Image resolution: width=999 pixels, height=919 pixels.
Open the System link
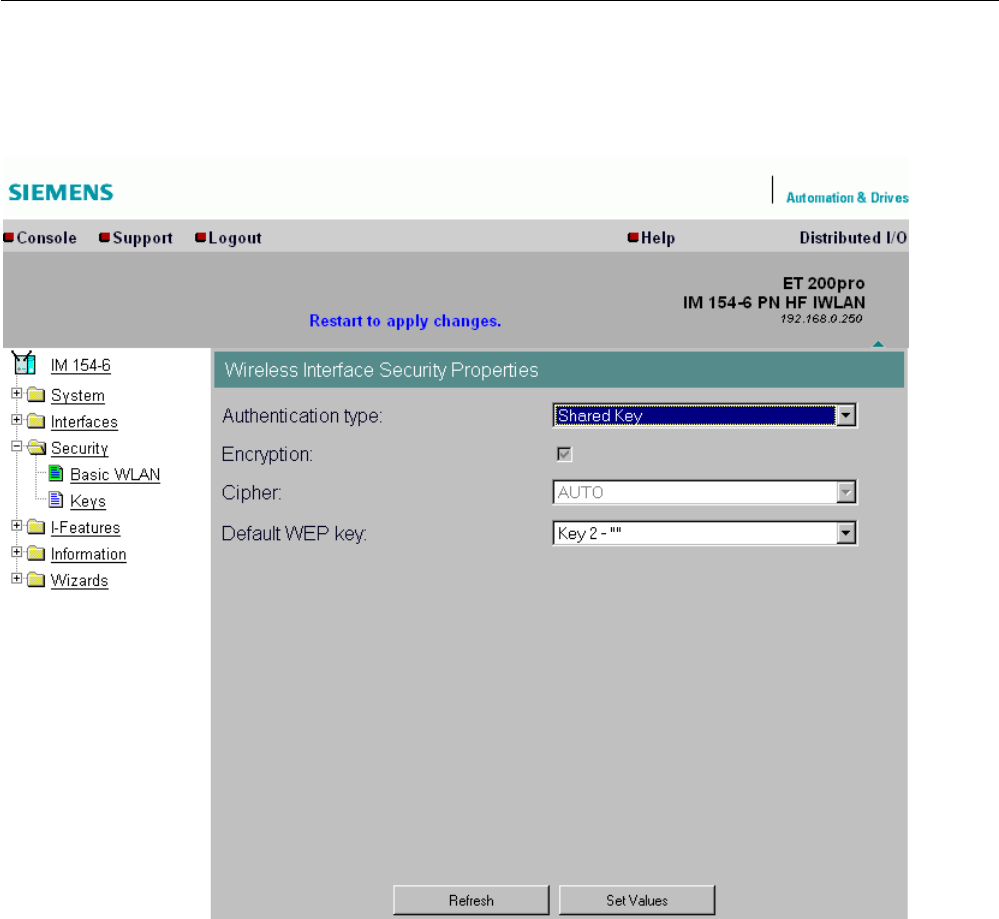coord(78,396)
